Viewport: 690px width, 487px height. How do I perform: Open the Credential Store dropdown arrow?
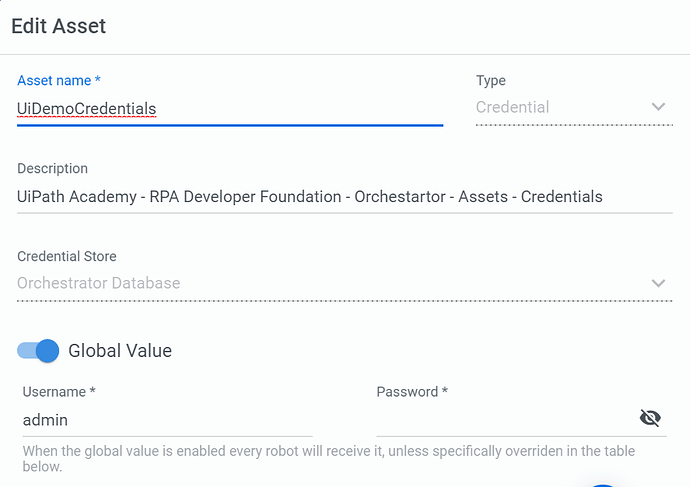click(658, 283)
